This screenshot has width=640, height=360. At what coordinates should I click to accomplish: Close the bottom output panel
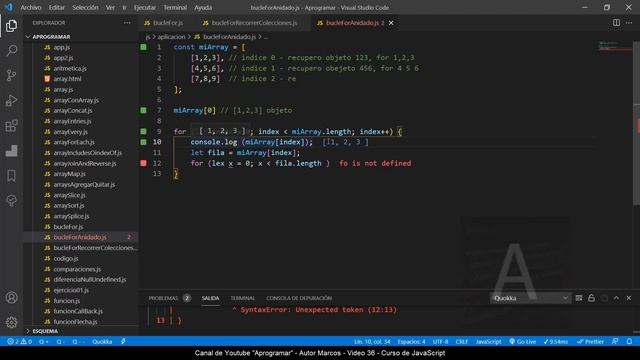(x=629, y=298)
